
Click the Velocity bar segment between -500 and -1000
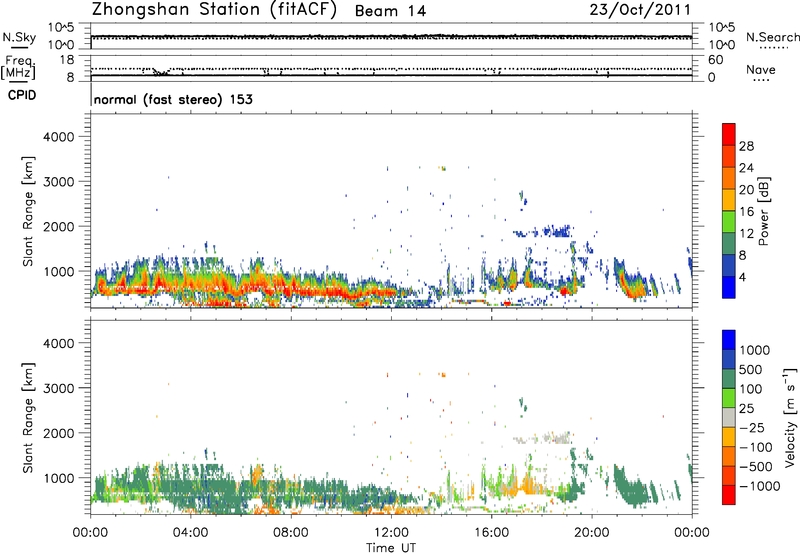coord(729,475)
